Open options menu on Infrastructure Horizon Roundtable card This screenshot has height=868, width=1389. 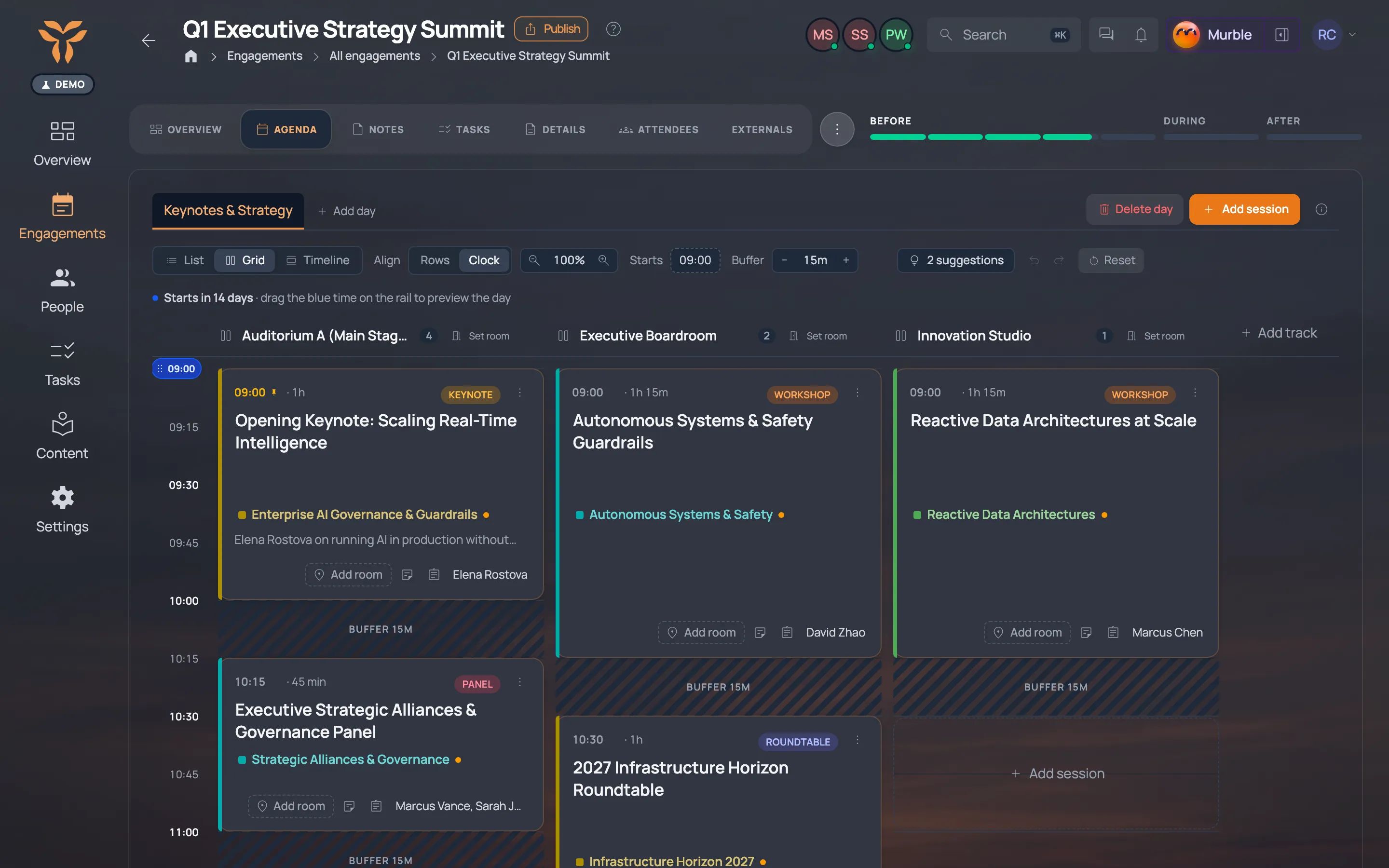(x=858, y=740)
